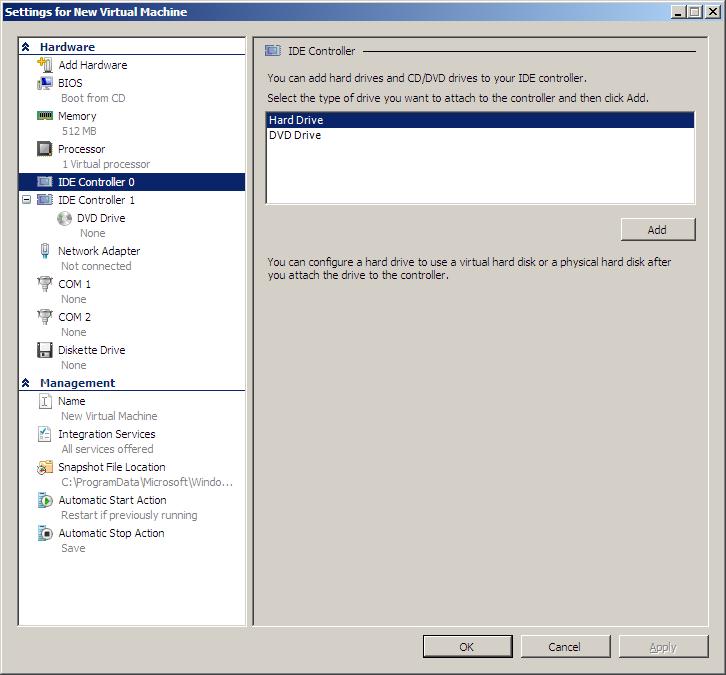The height and width of the screenshot is (675, 726).
Task: Click the DVD Drive disc icon
Action: (x=65, y=218)
